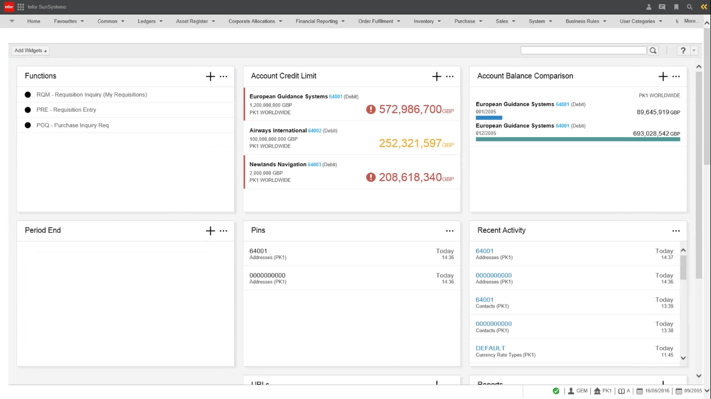Image resolution: width=711 pixels, height=399 pixels.
Task: Click the ledger A book status item
Action: click(624, 391)
